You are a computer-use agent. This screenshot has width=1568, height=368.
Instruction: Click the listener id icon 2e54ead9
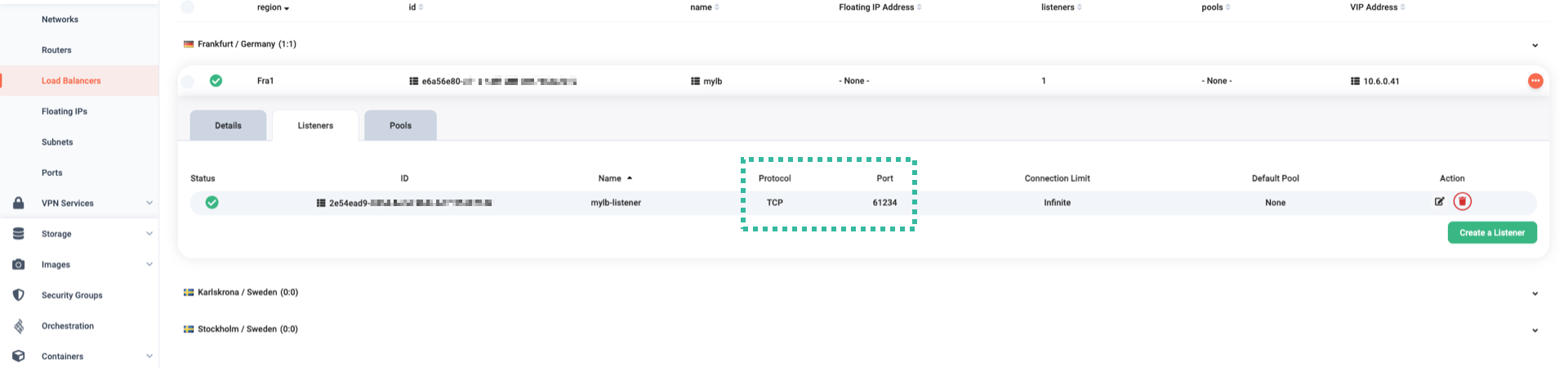[x=321, y=203]
